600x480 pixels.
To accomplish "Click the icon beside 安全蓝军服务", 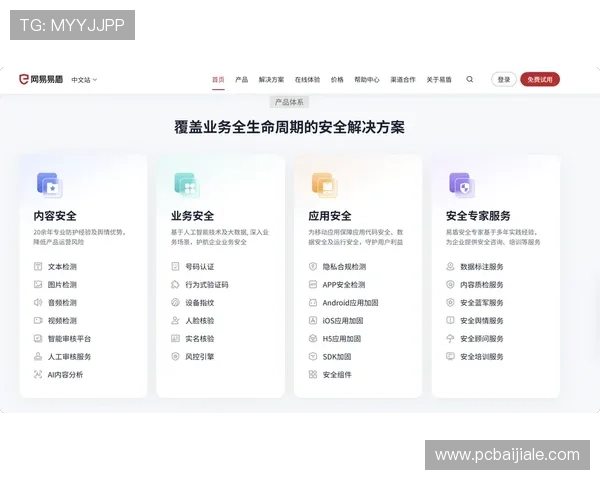I will (450, 302).
